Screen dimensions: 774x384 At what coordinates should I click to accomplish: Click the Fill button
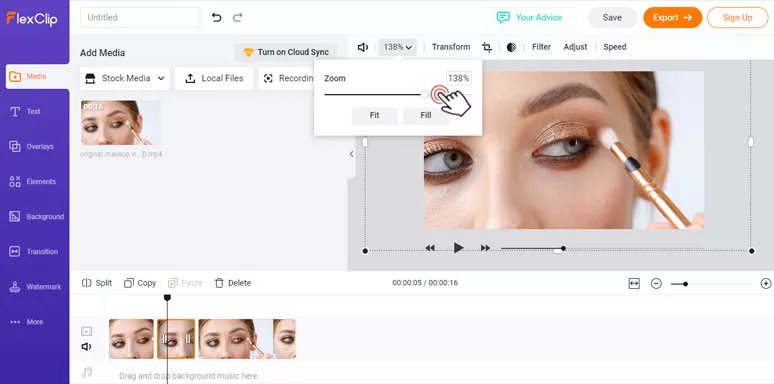(x=426, y=115)
